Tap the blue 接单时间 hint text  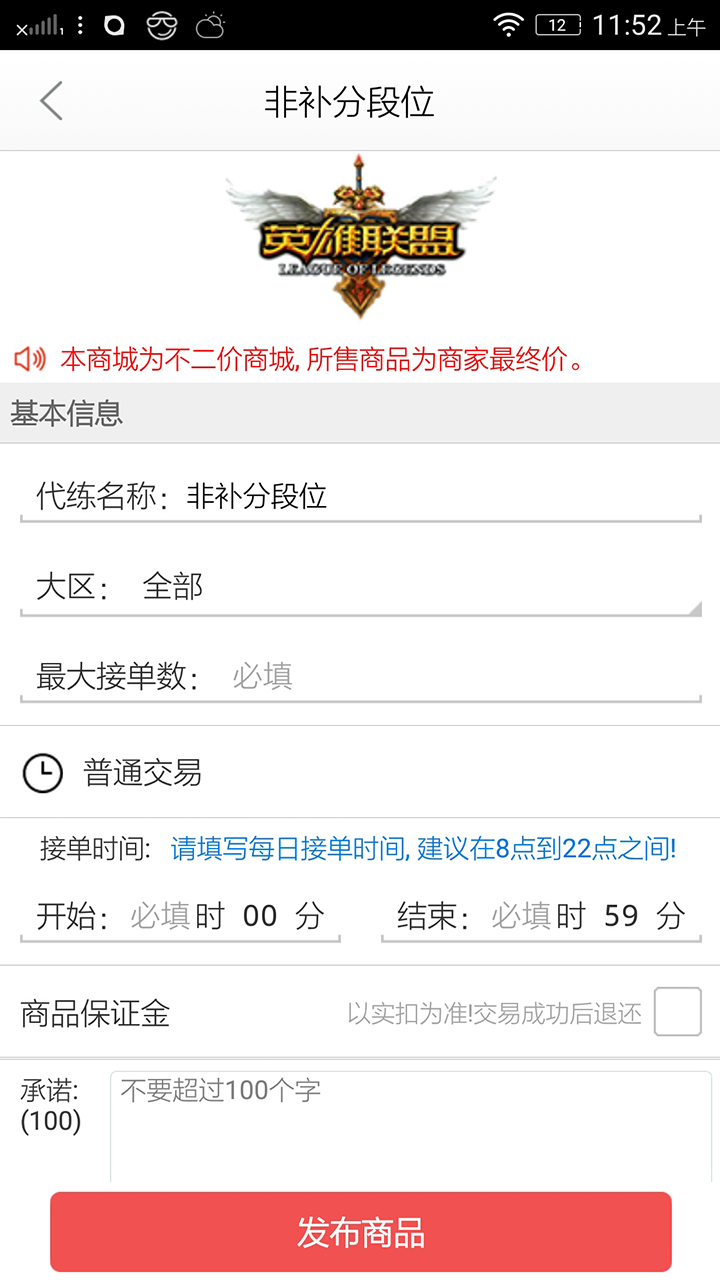tap(423, 850)
